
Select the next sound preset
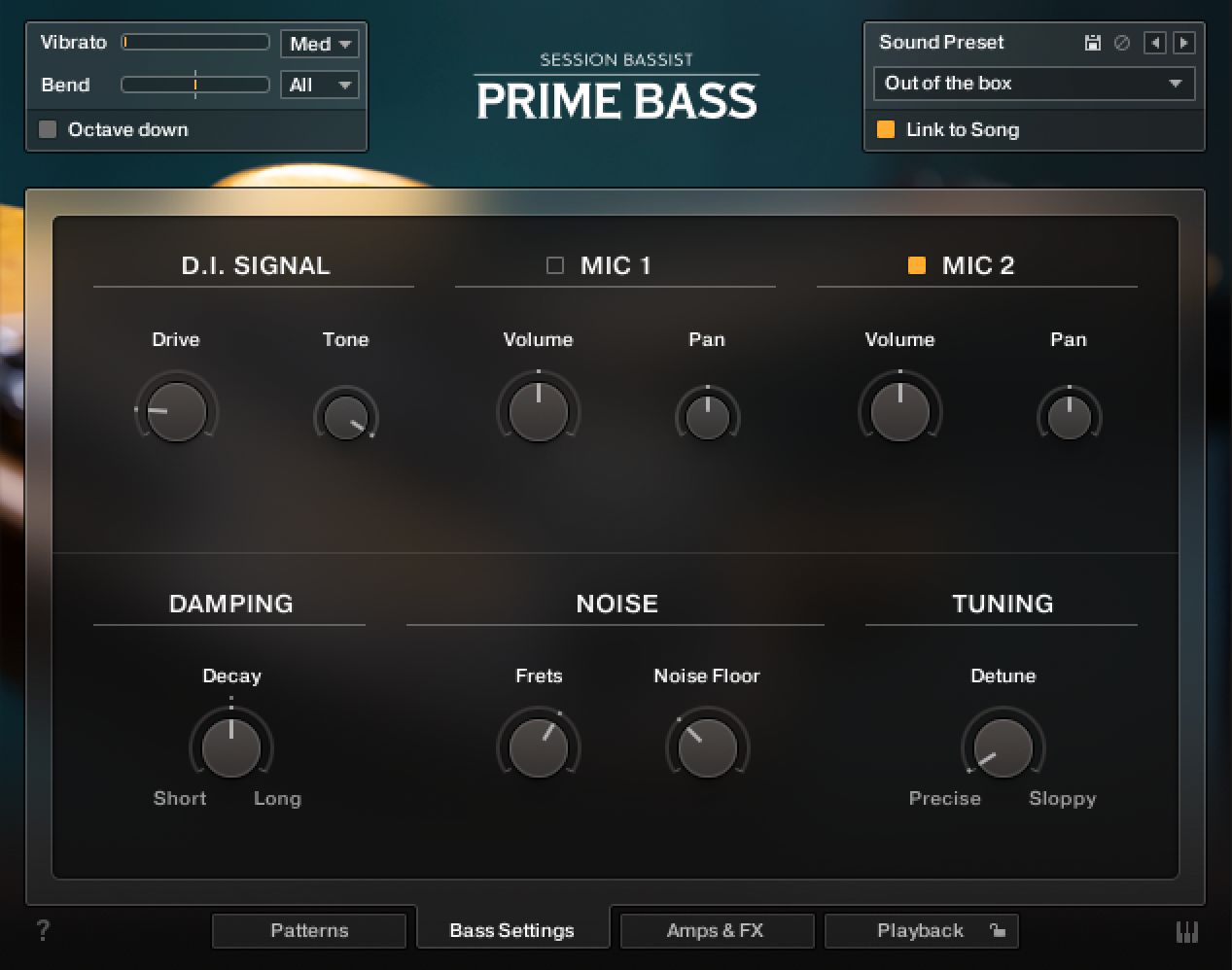pyautogui.click(x=1183, y=42)
